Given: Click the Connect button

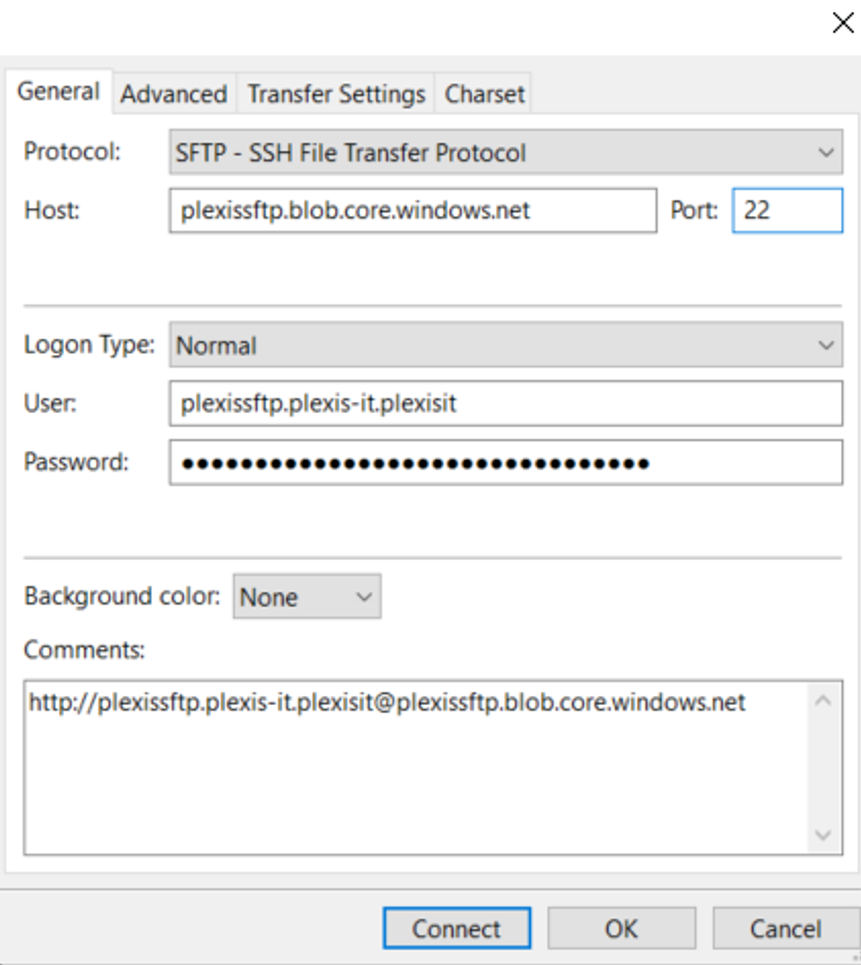Looking at the screenshot, I should tap(457, 928).
